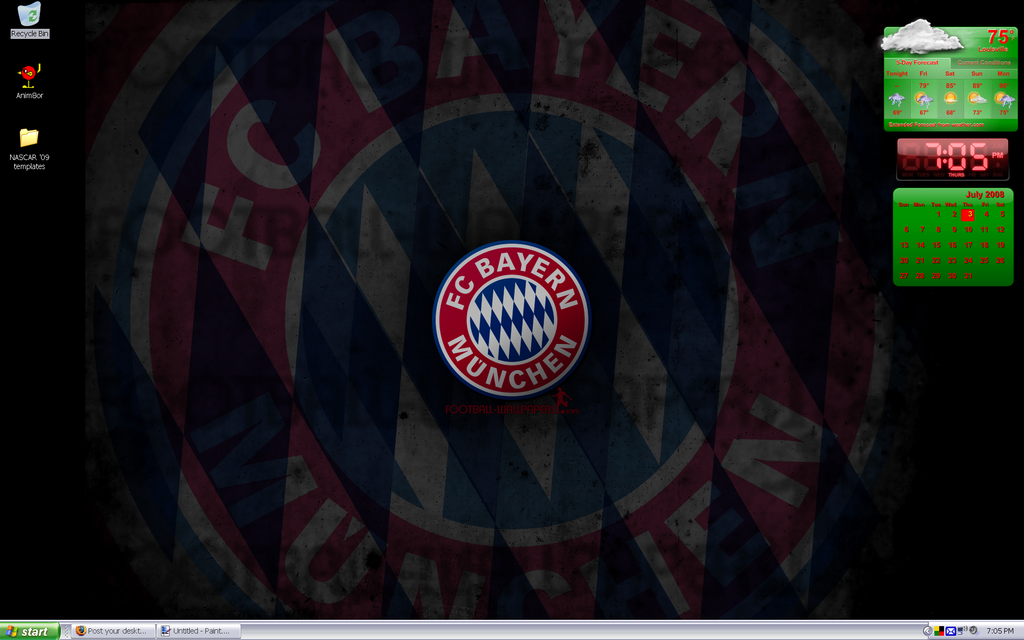Switch to the Current Conditions tab

[x=983, y=62]
